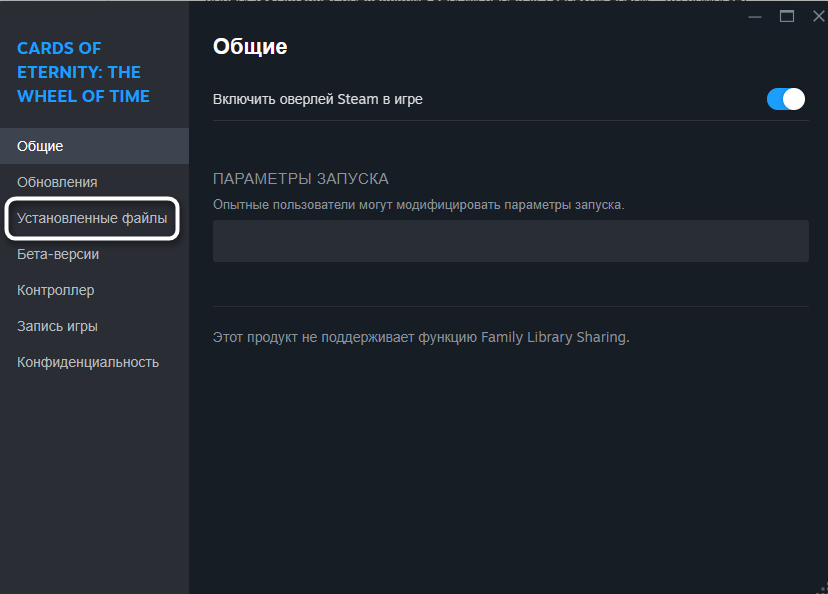
Task: Focus the launch parameters input field
Action: (511, 241)
